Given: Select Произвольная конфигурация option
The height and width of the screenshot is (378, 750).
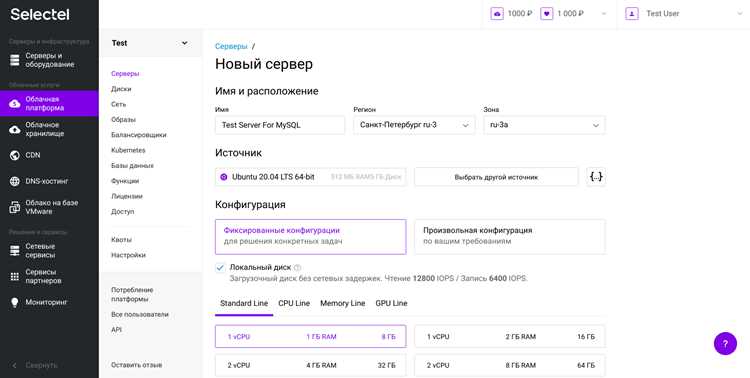Looking at the screenshot, I should pos(510,237).
